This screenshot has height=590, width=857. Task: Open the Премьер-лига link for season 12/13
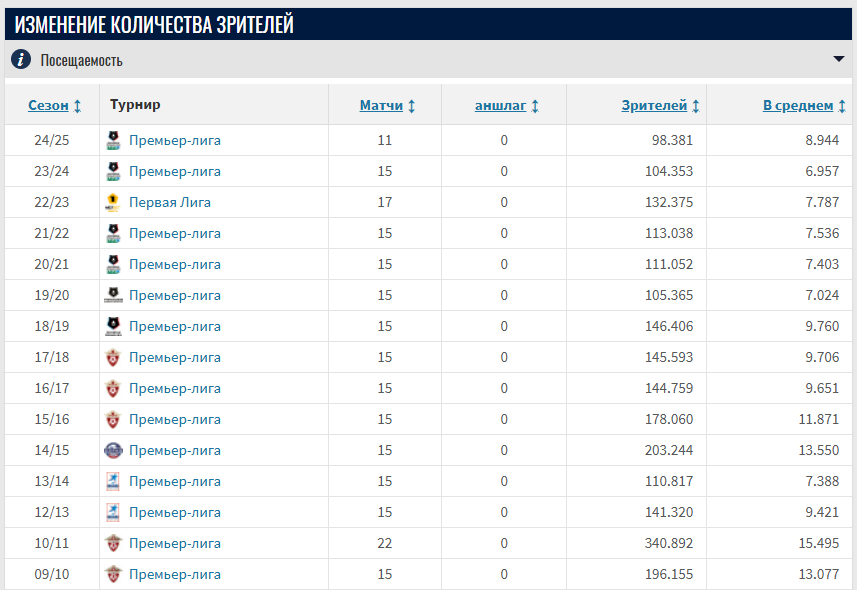tap(175, 512)
